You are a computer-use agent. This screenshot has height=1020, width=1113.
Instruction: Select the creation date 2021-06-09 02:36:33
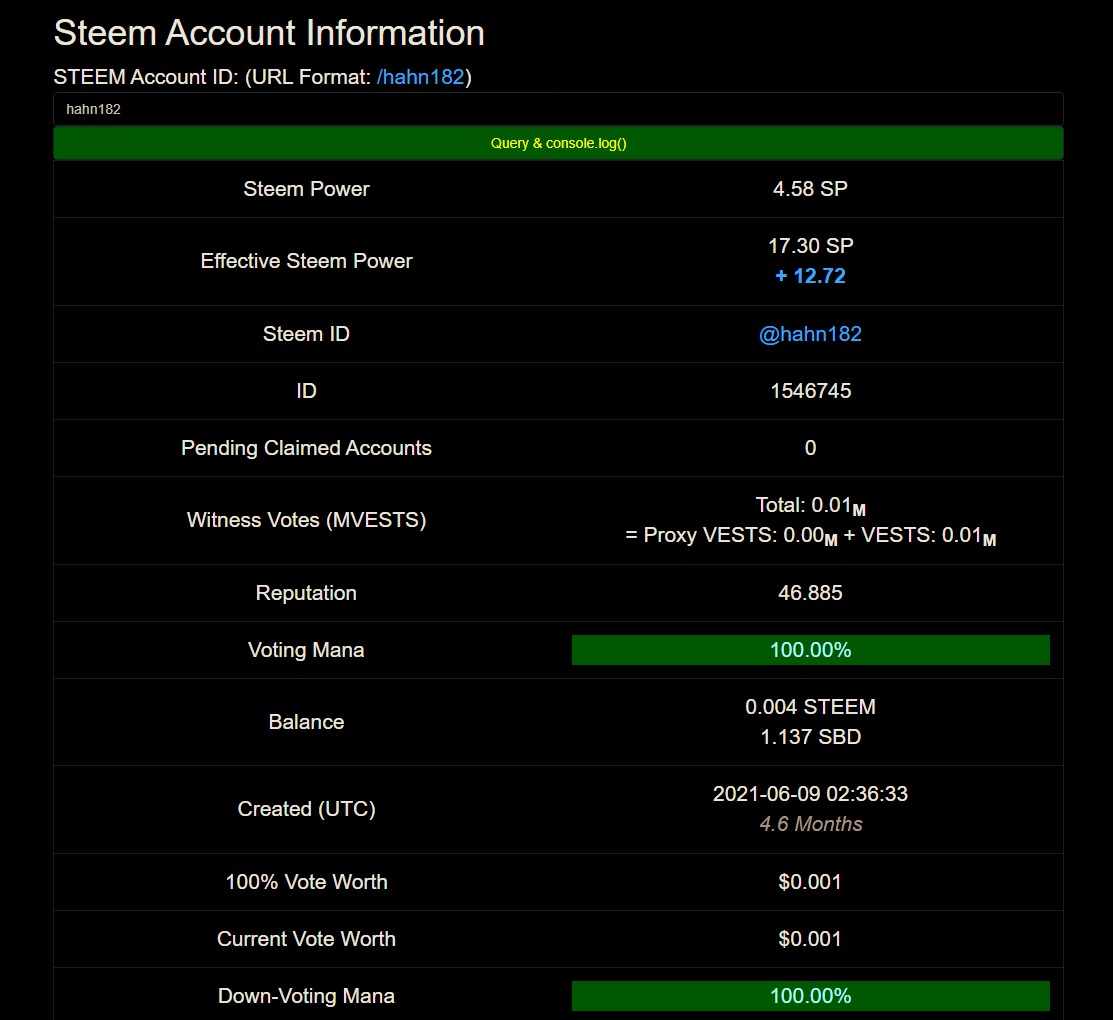(x=810, y=794)
